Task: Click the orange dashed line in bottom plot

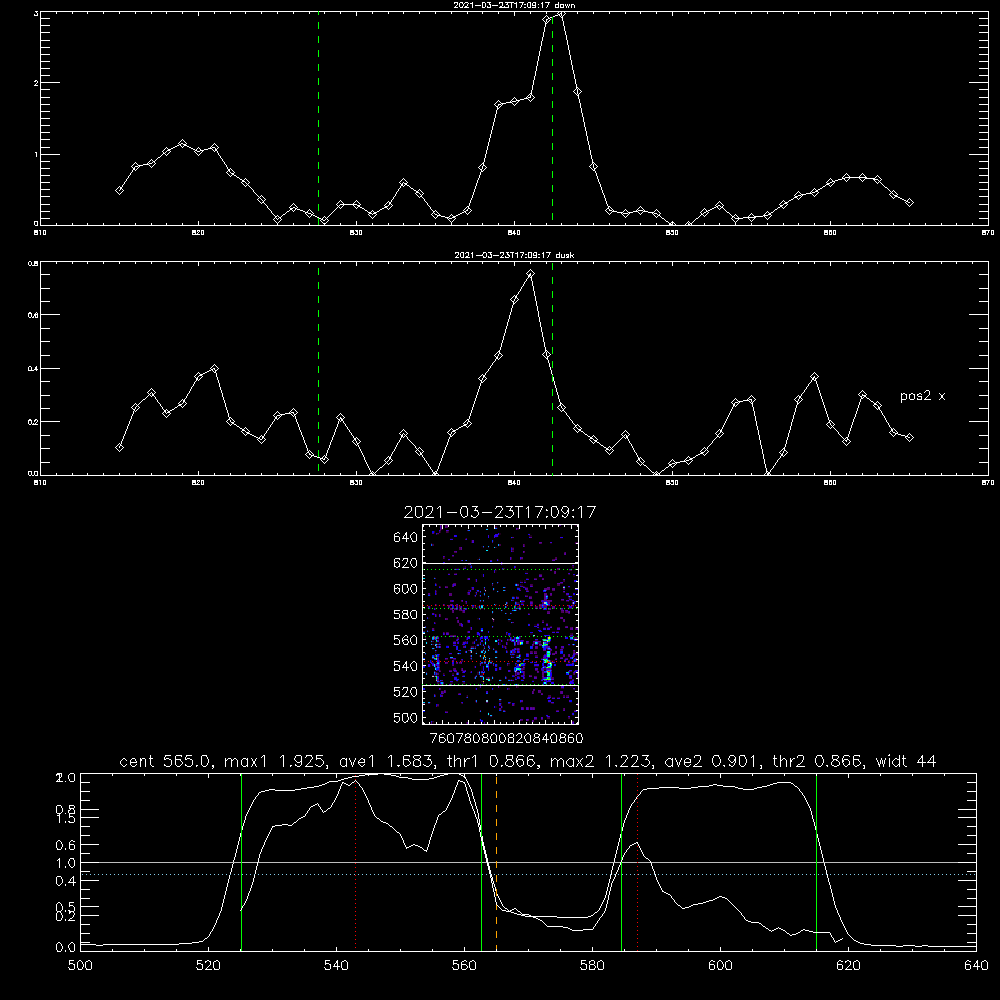Action: 496,861
